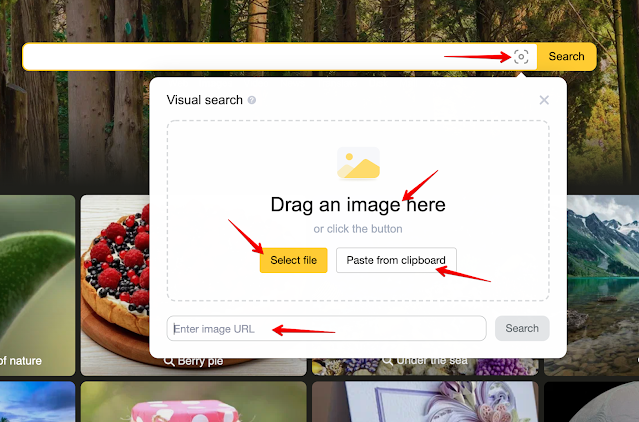Click the magnifier icon next to Under the sea
Viewport: 639px width, 422px height.
[388, 360]
